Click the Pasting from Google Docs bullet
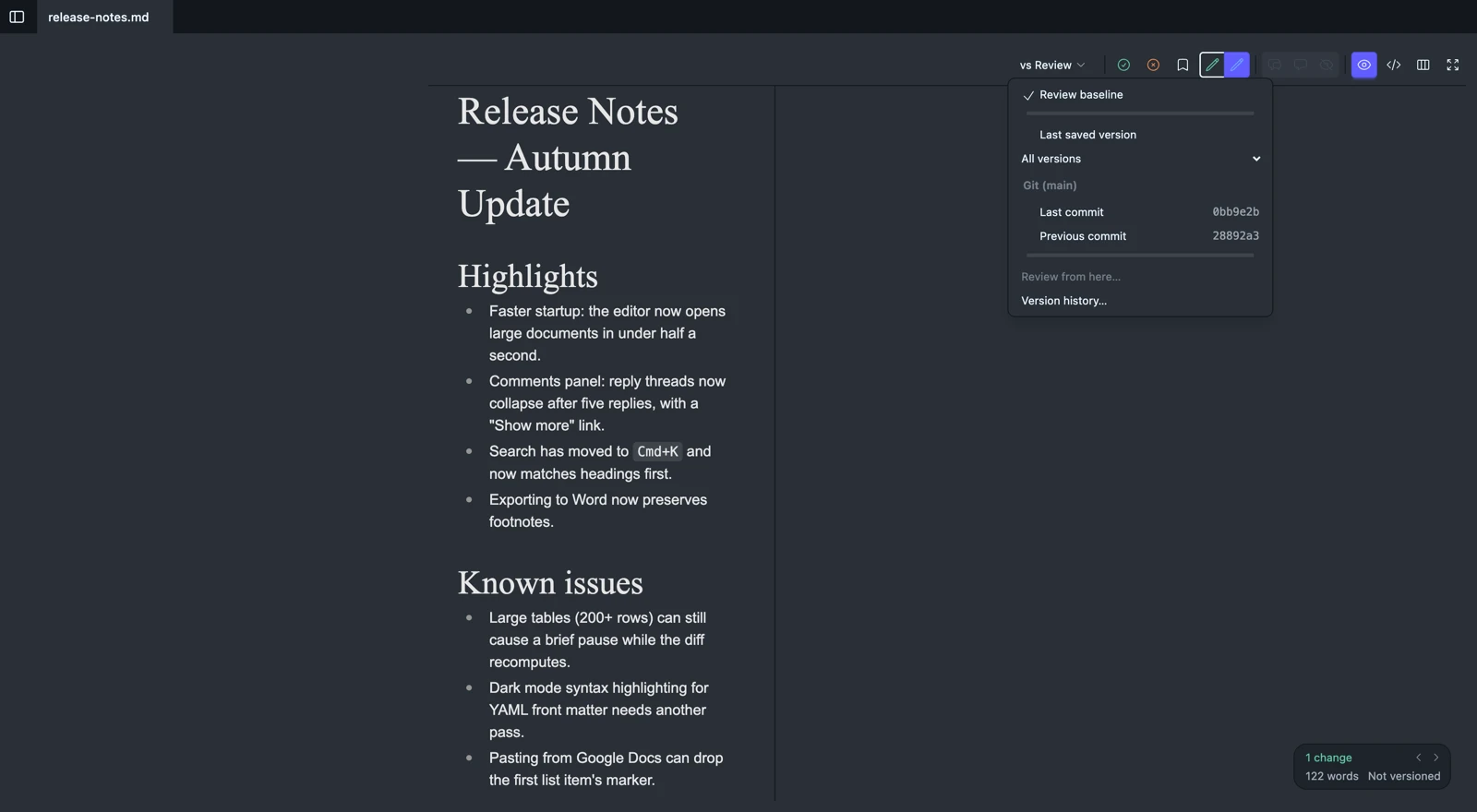 coord(606,769)
